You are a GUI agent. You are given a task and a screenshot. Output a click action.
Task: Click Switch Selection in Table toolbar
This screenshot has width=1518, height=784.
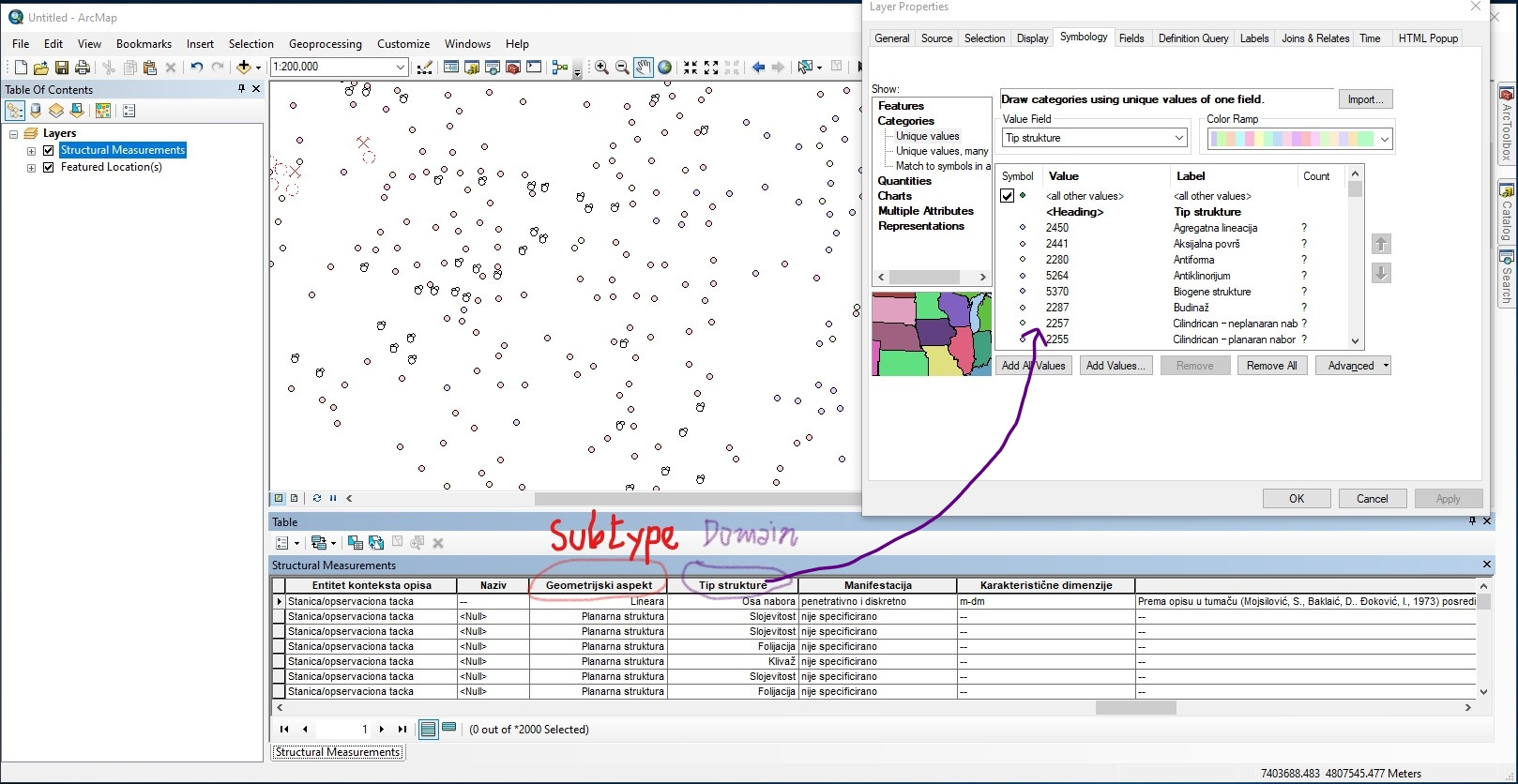pos(376,543)
